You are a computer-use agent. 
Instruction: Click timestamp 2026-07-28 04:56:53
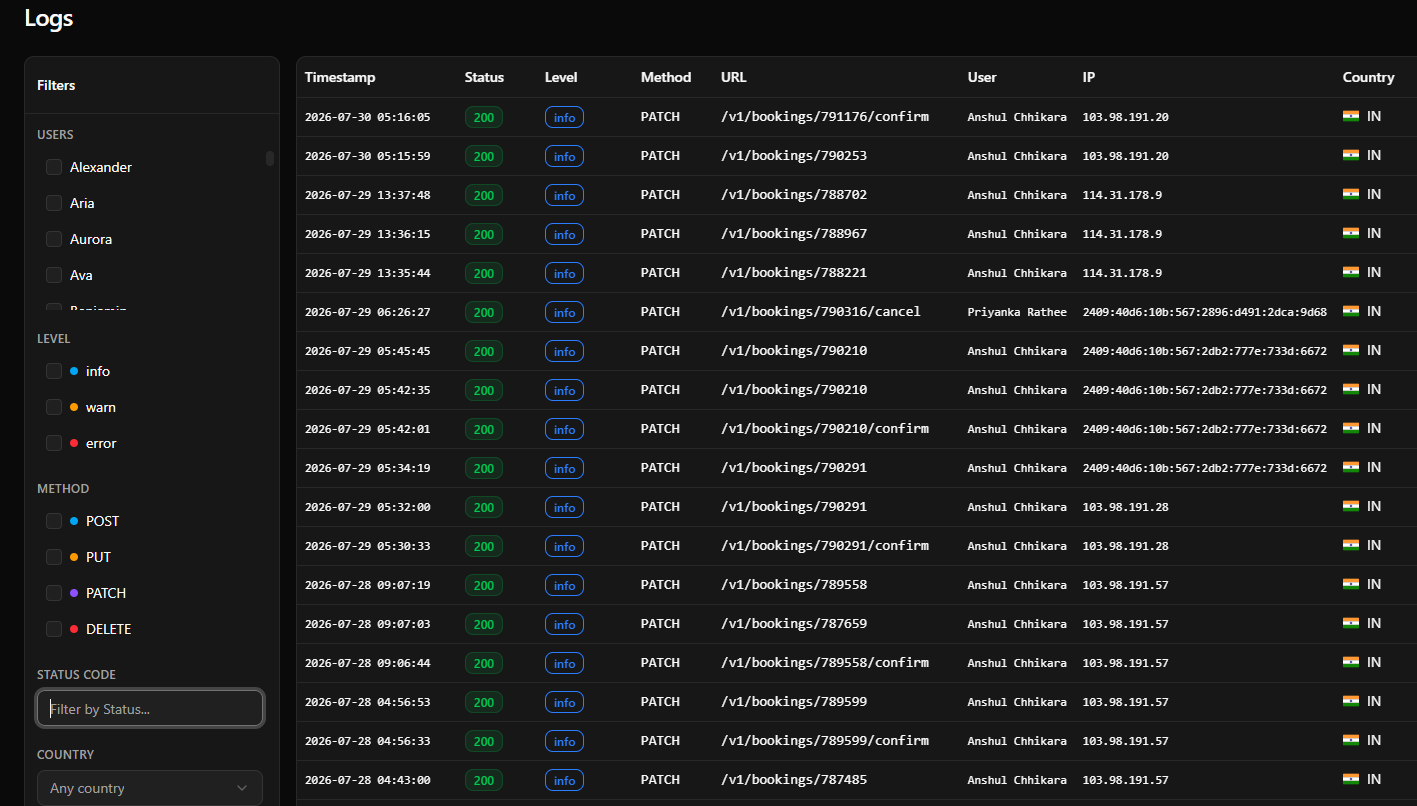pos(368,702)
